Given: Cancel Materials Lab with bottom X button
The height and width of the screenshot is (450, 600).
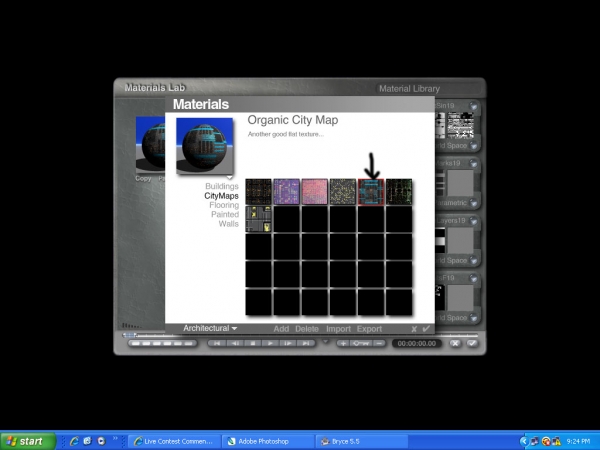Looking at the screenshot, I should [455, 343].
